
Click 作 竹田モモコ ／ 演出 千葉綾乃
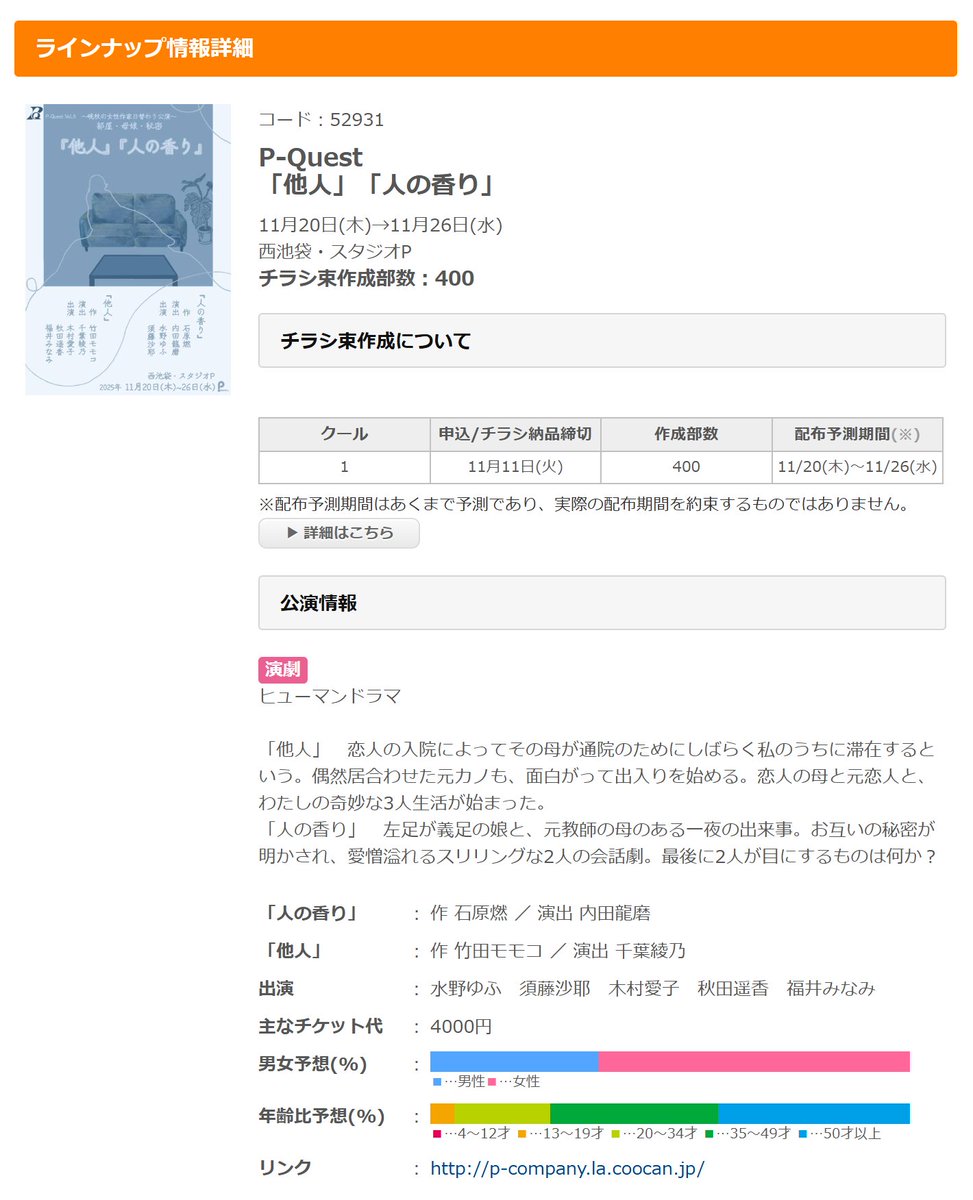point(558,951)
